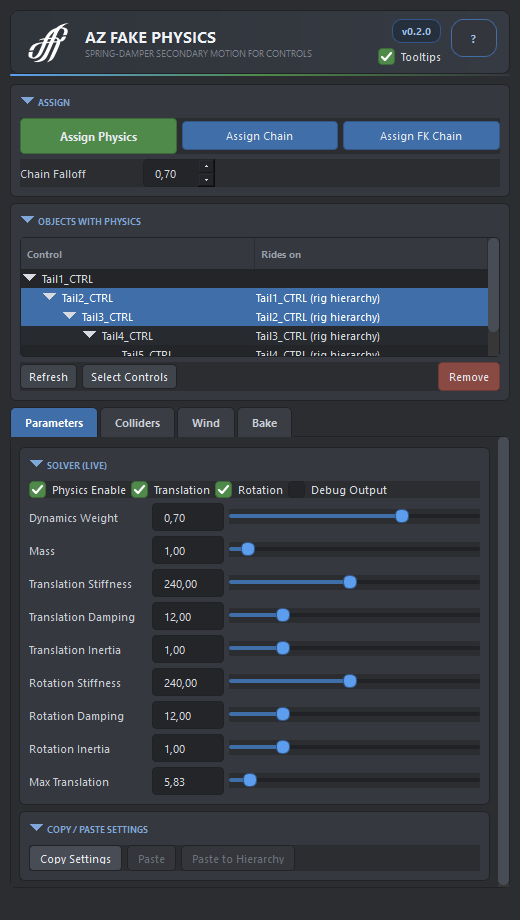Click the Translation Inertia slider

click(x=354, y=648)
